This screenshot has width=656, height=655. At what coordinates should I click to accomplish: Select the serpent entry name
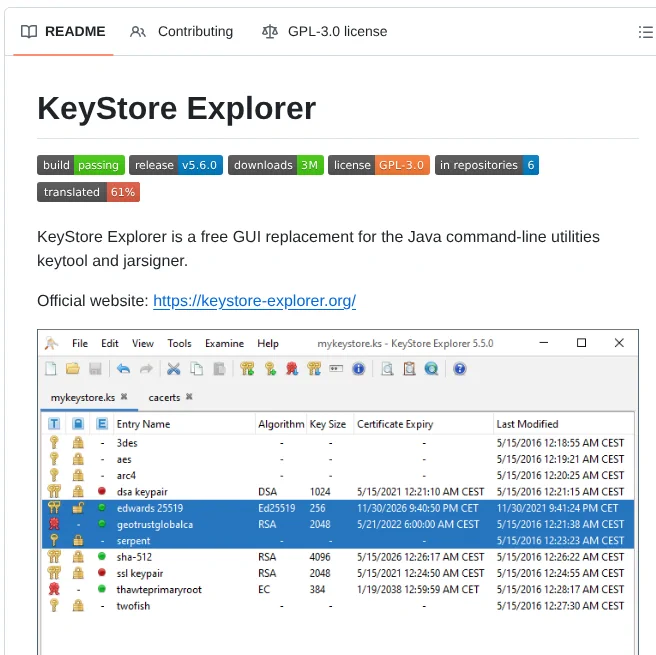[133, 541]
